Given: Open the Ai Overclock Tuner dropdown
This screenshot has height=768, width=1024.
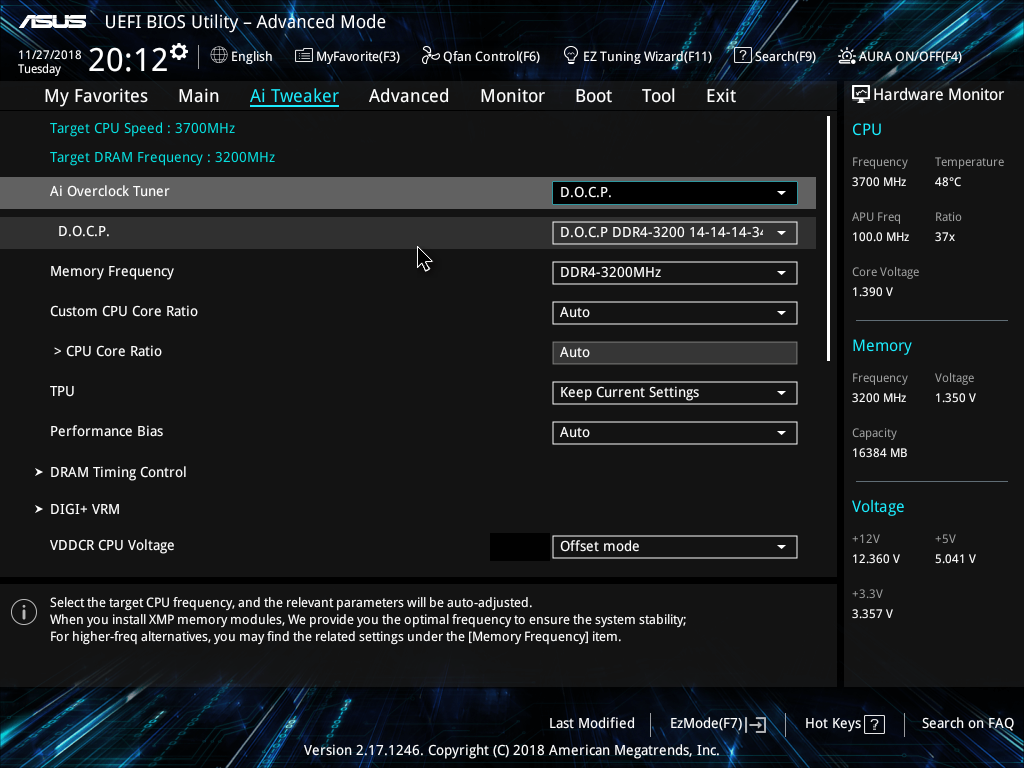Looking at the screenshot, I should (x=675, y=193).
